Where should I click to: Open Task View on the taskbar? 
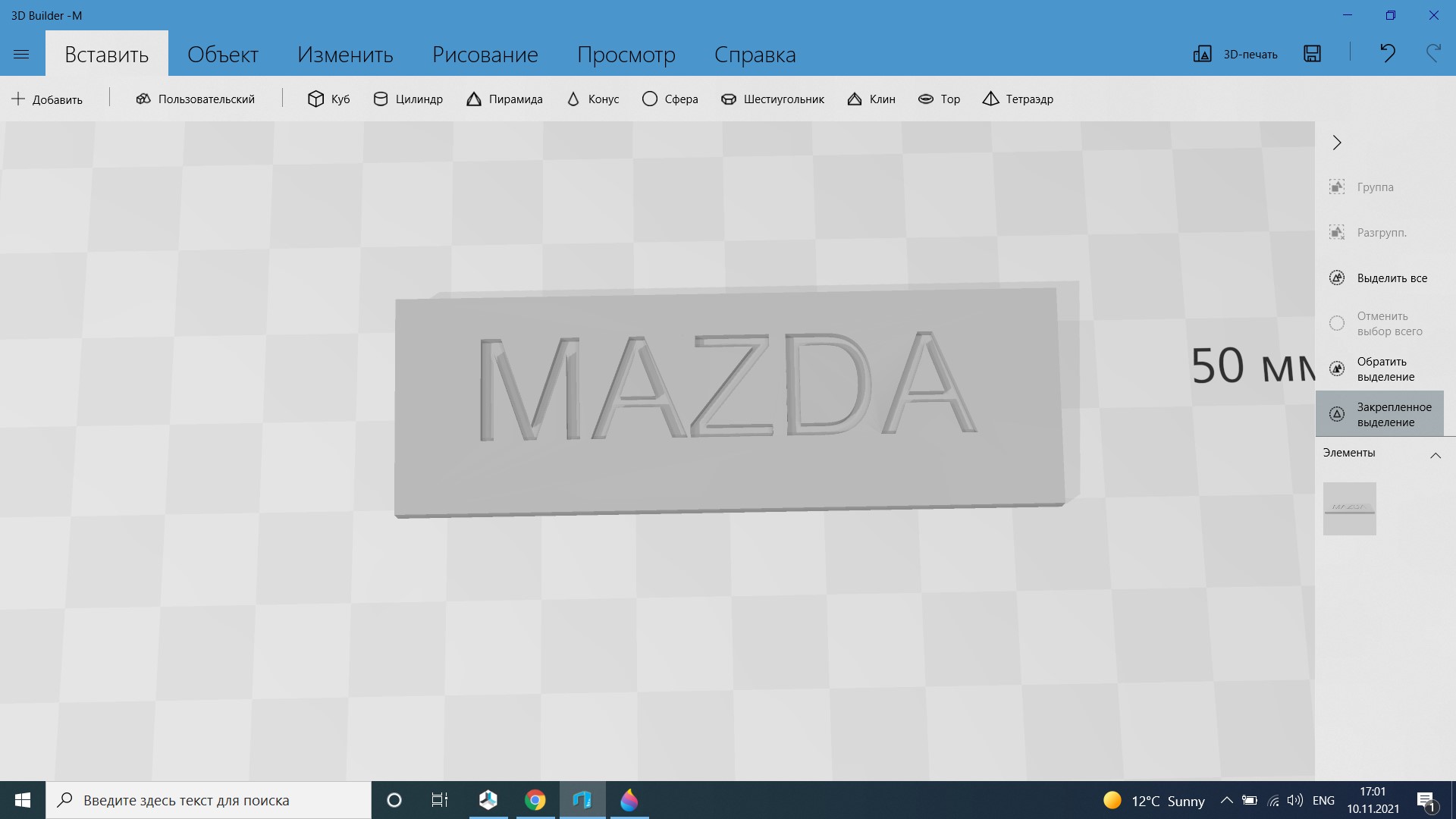pyautogui.click(x=440, y=800)
